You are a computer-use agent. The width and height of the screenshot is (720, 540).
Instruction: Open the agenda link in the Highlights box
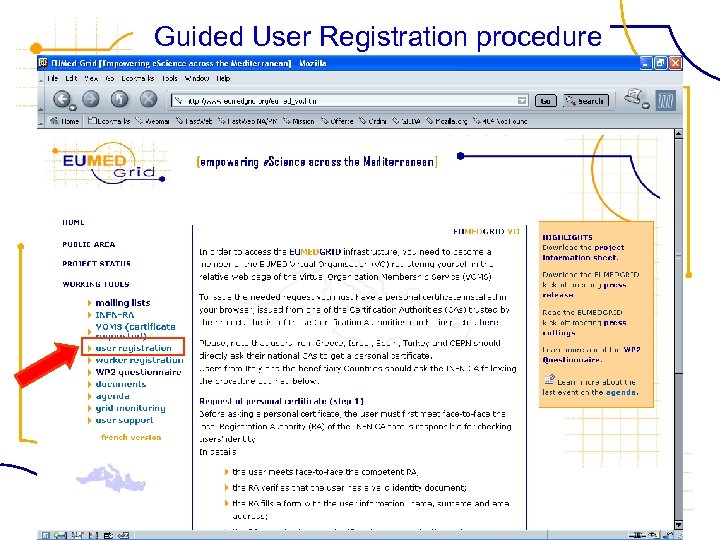click(x=621, y=392)
